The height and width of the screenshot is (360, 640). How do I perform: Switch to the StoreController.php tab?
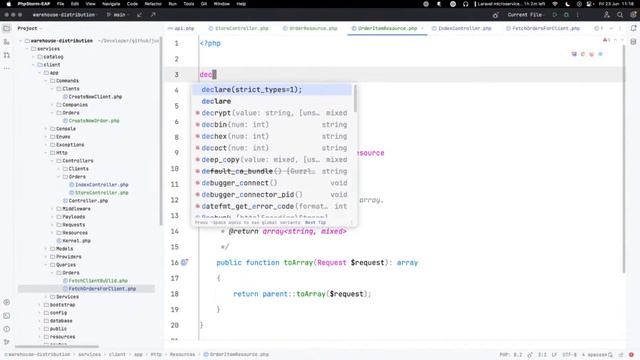point(238,28)
